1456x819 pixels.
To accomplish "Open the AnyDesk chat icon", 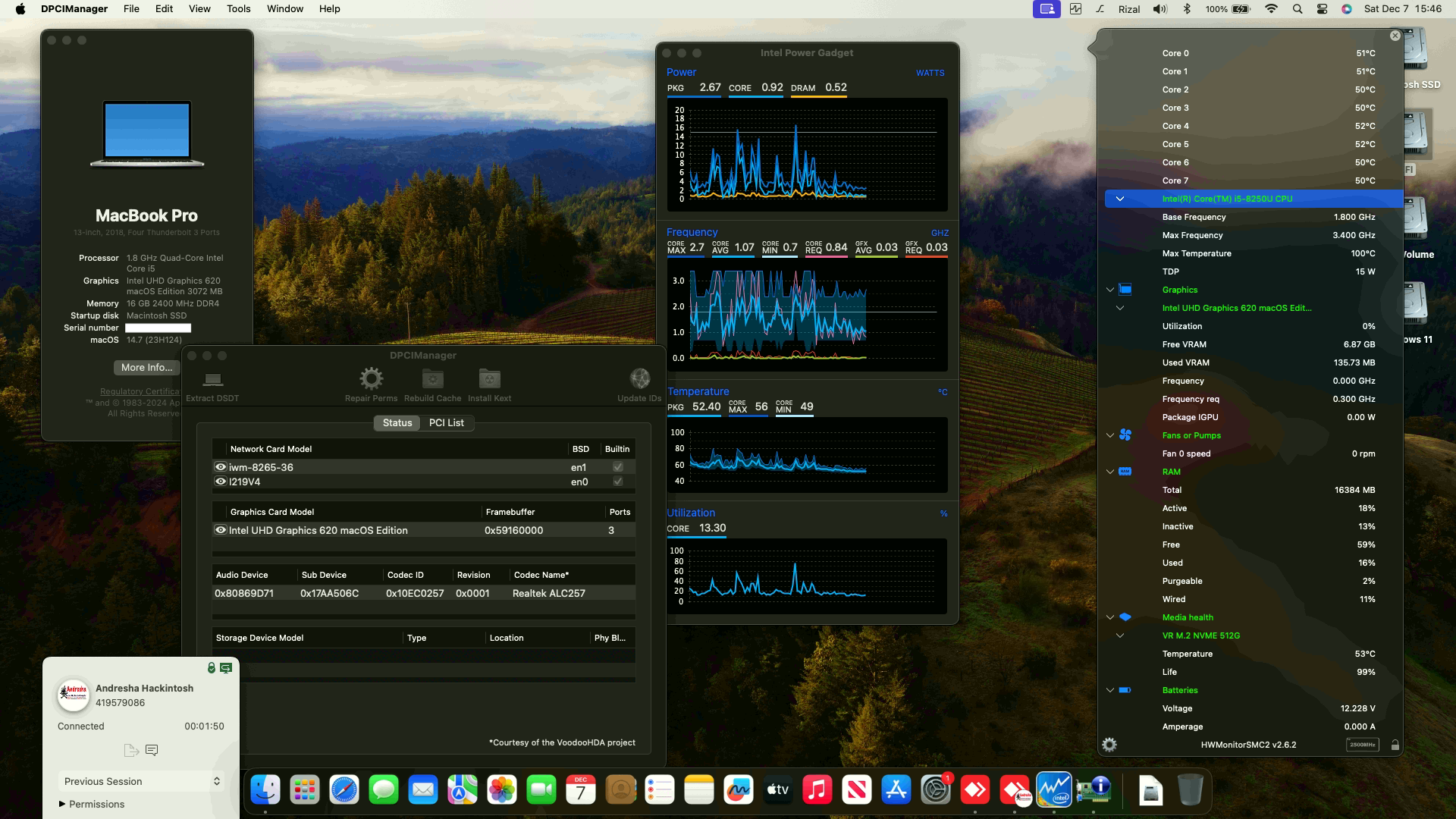I will coord(152,750).
